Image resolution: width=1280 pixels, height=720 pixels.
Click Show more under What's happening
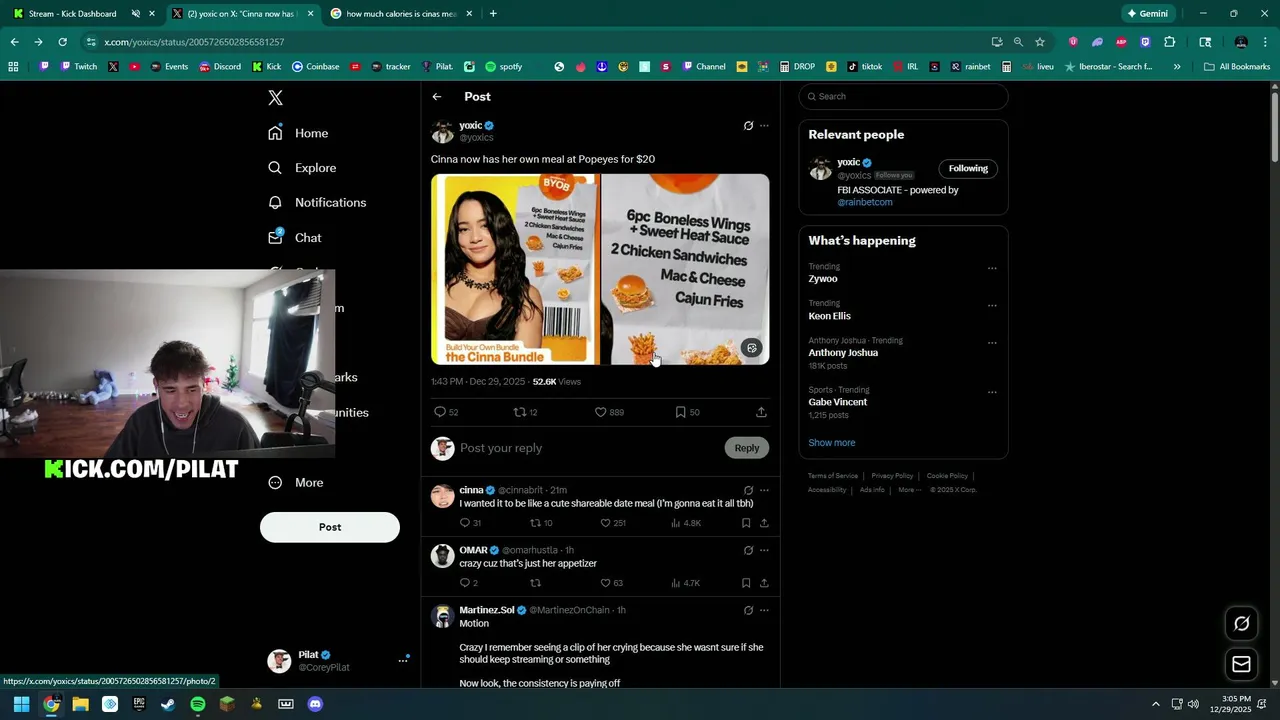(x=832, y=443)
